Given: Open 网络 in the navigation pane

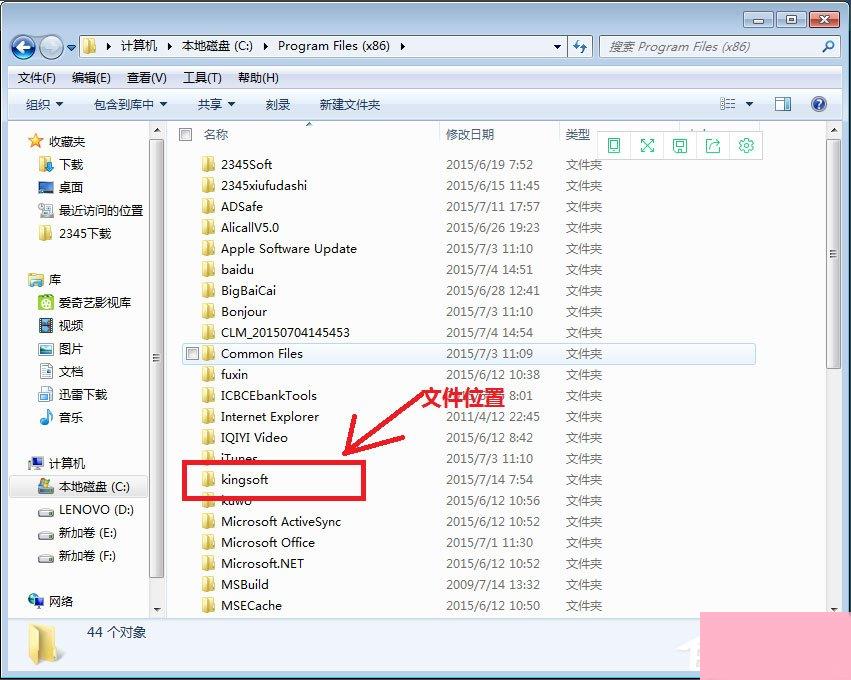Looking at the screenshot, I should click(50, 601).
